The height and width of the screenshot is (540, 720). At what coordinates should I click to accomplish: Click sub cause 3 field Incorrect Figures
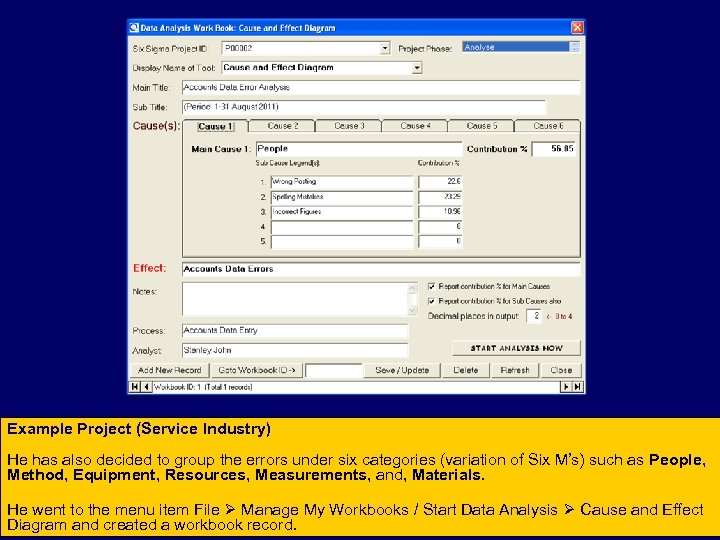[342, 212]
